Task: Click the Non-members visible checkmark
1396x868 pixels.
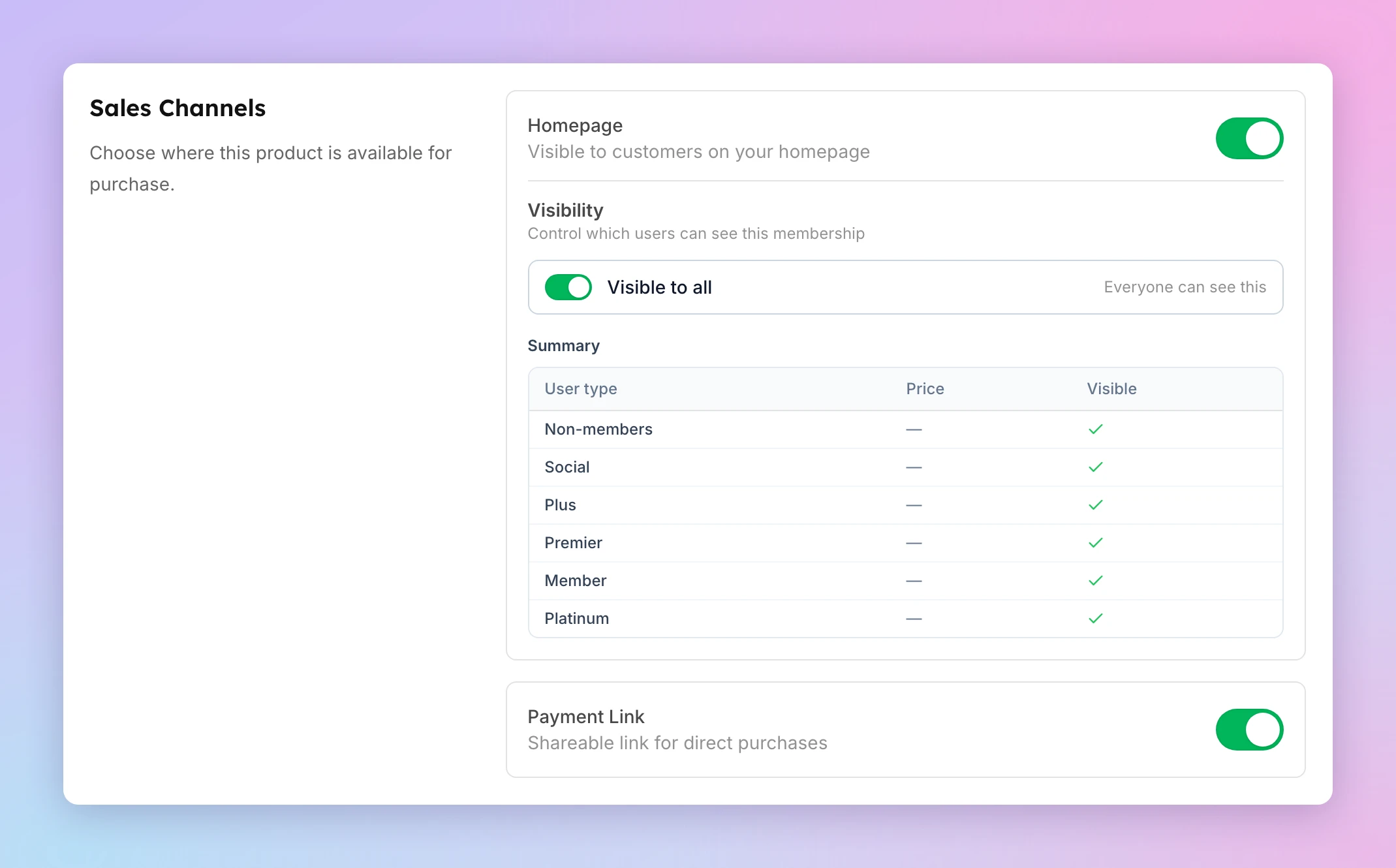Action: click(x=1096, y=429)
